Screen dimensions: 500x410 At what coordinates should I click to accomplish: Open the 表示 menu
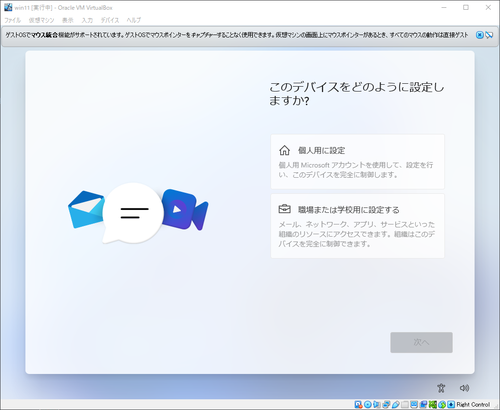tap(68, 20)
